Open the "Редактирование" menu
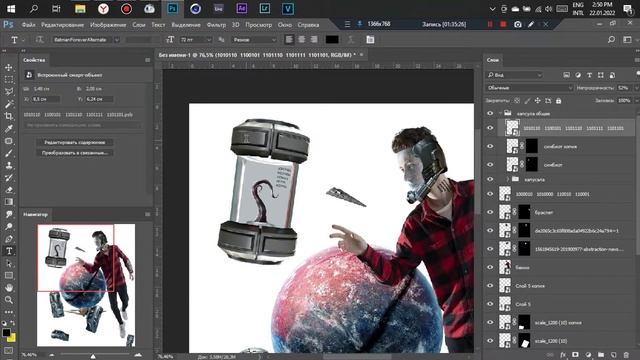 [62, 25]
